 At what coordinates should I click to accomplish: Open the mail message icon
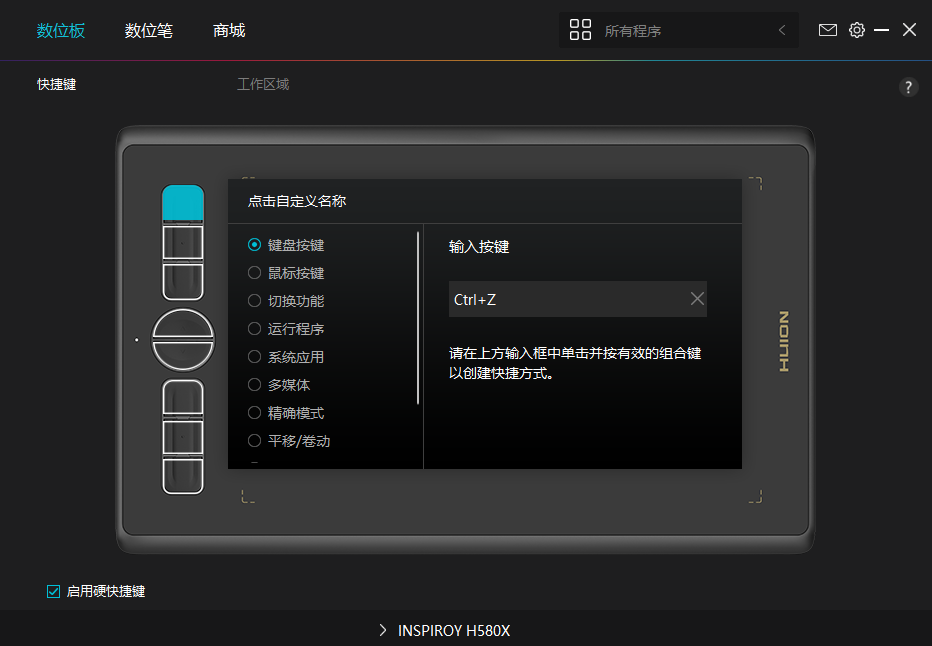[827, 30]
